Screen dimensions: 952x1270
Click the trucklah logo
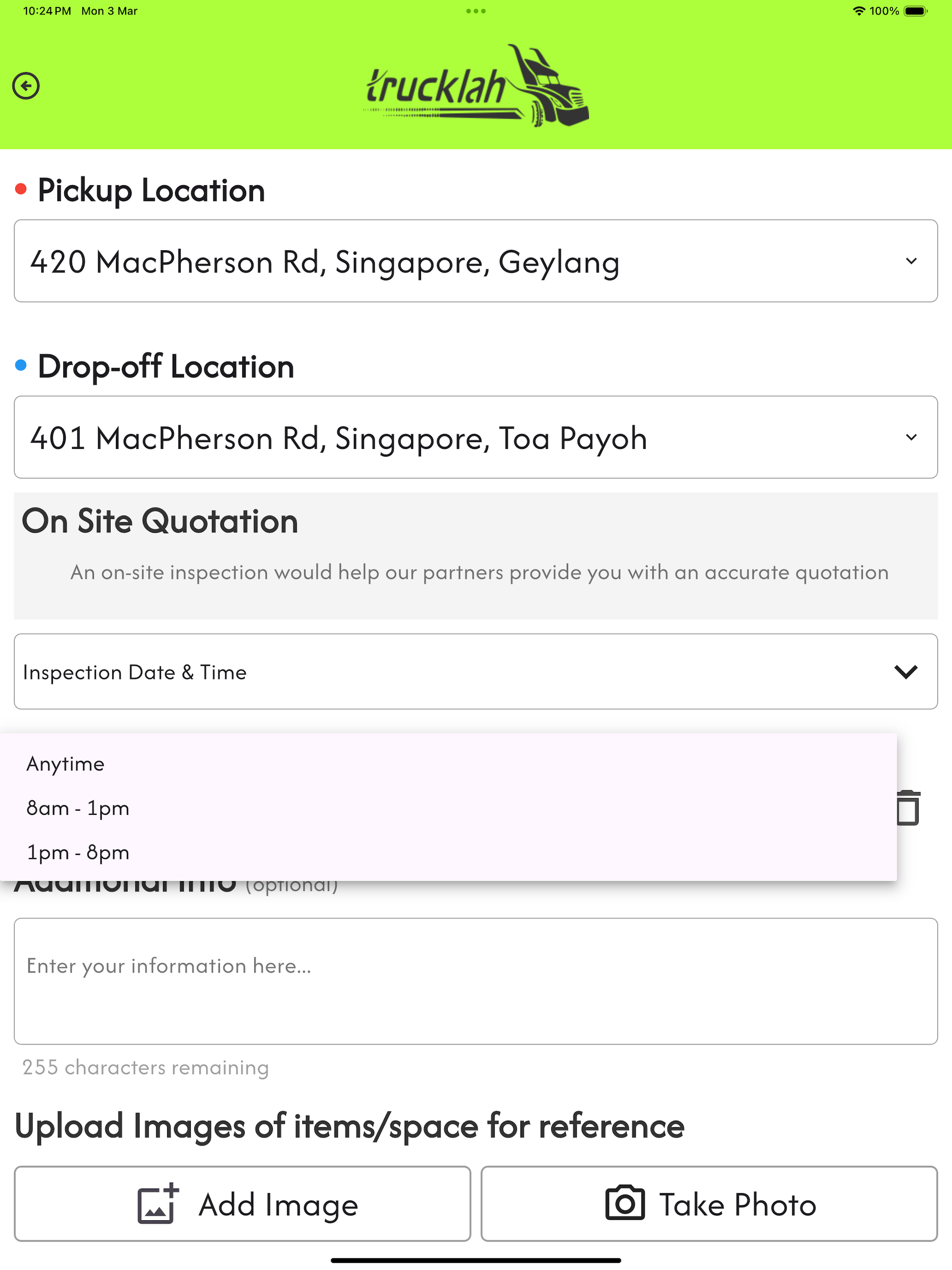478,86
